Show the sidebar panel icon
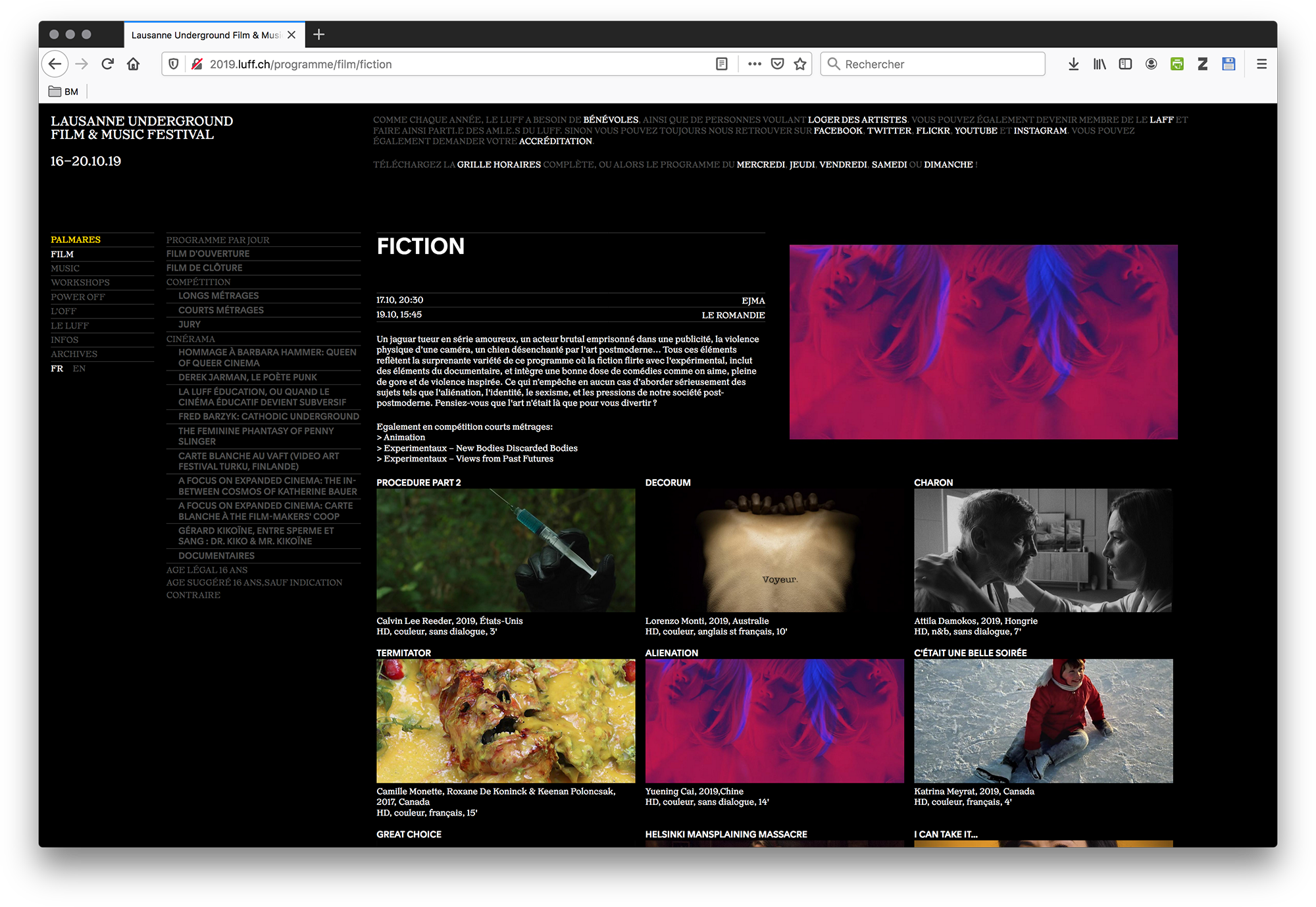The image size is (1316, 907). [1125, 64]
